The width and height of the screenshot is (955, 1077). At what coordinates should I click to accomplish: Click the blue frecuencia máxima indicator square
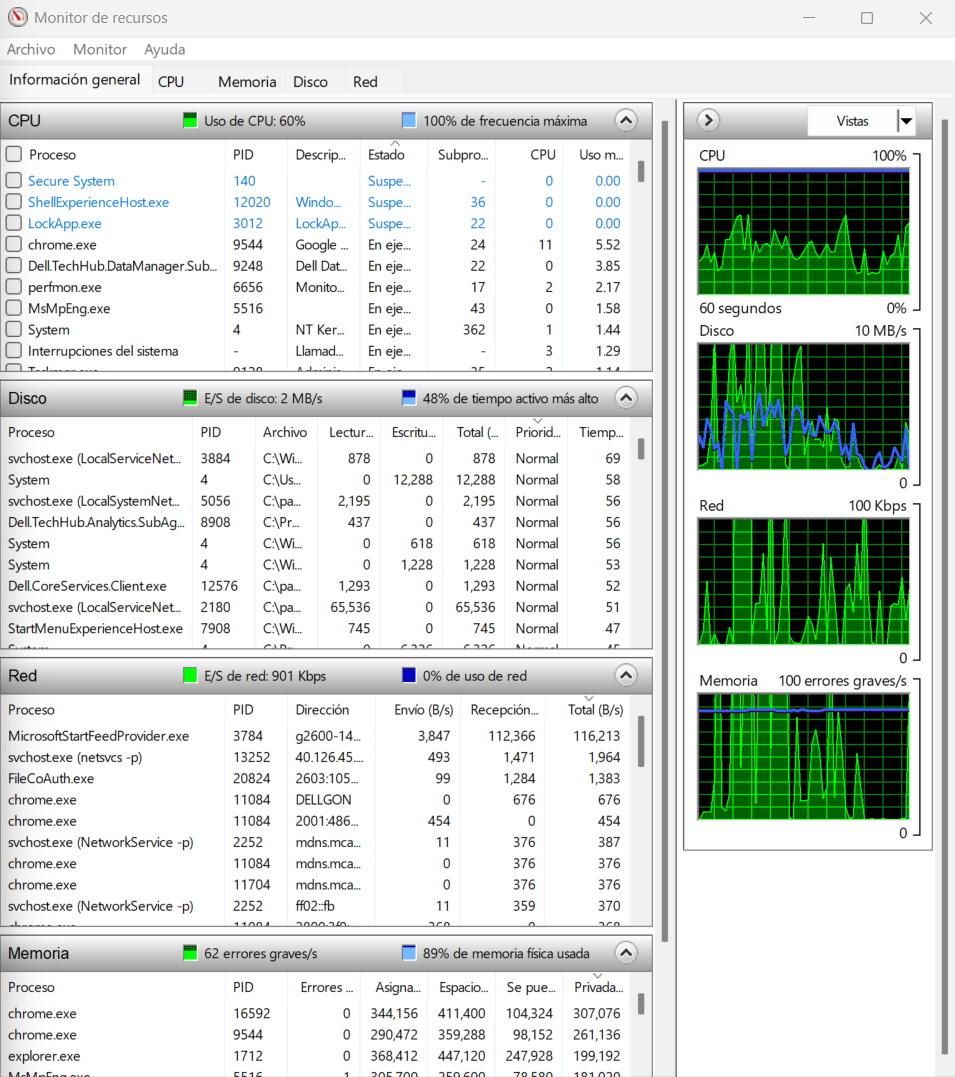click(x=409, y=120)
